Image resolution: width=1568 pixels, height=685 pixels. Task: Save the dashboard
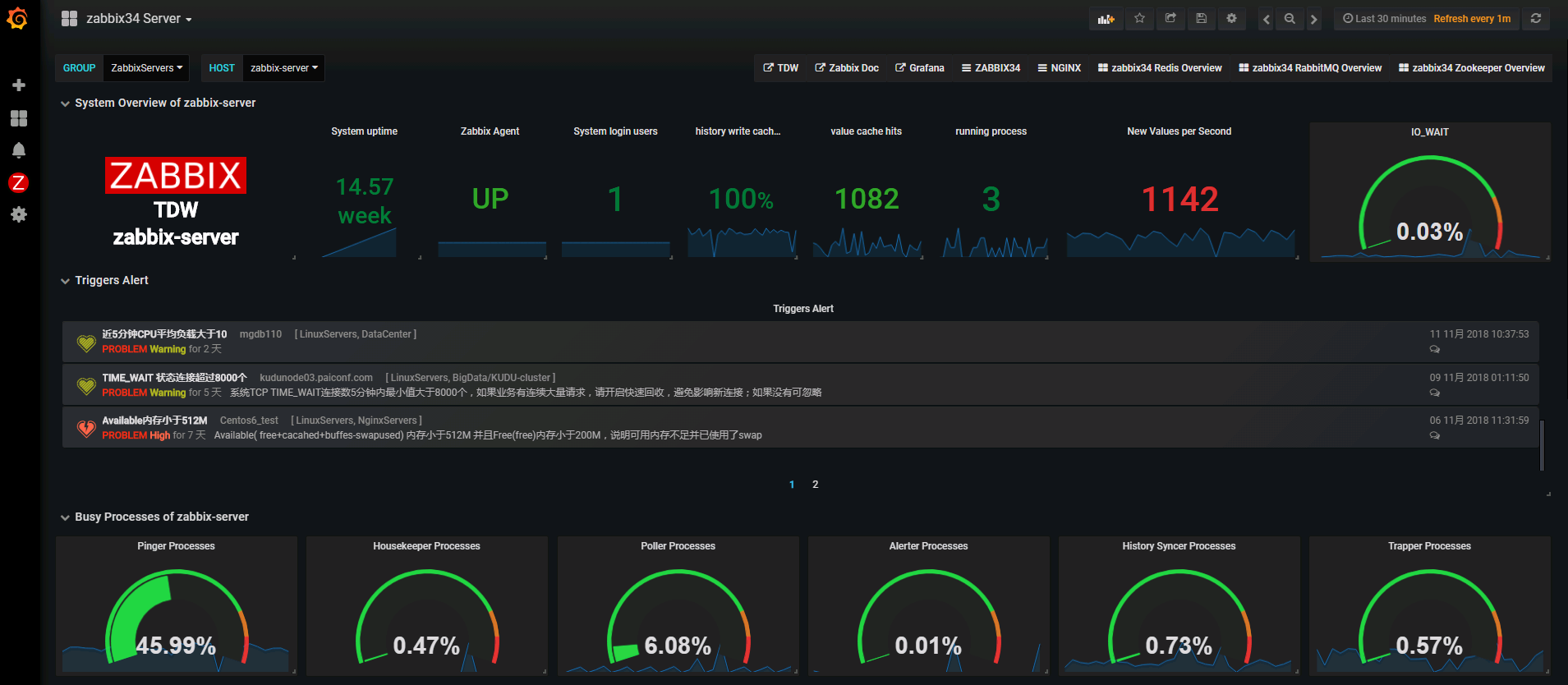(x=1201, y=19)
